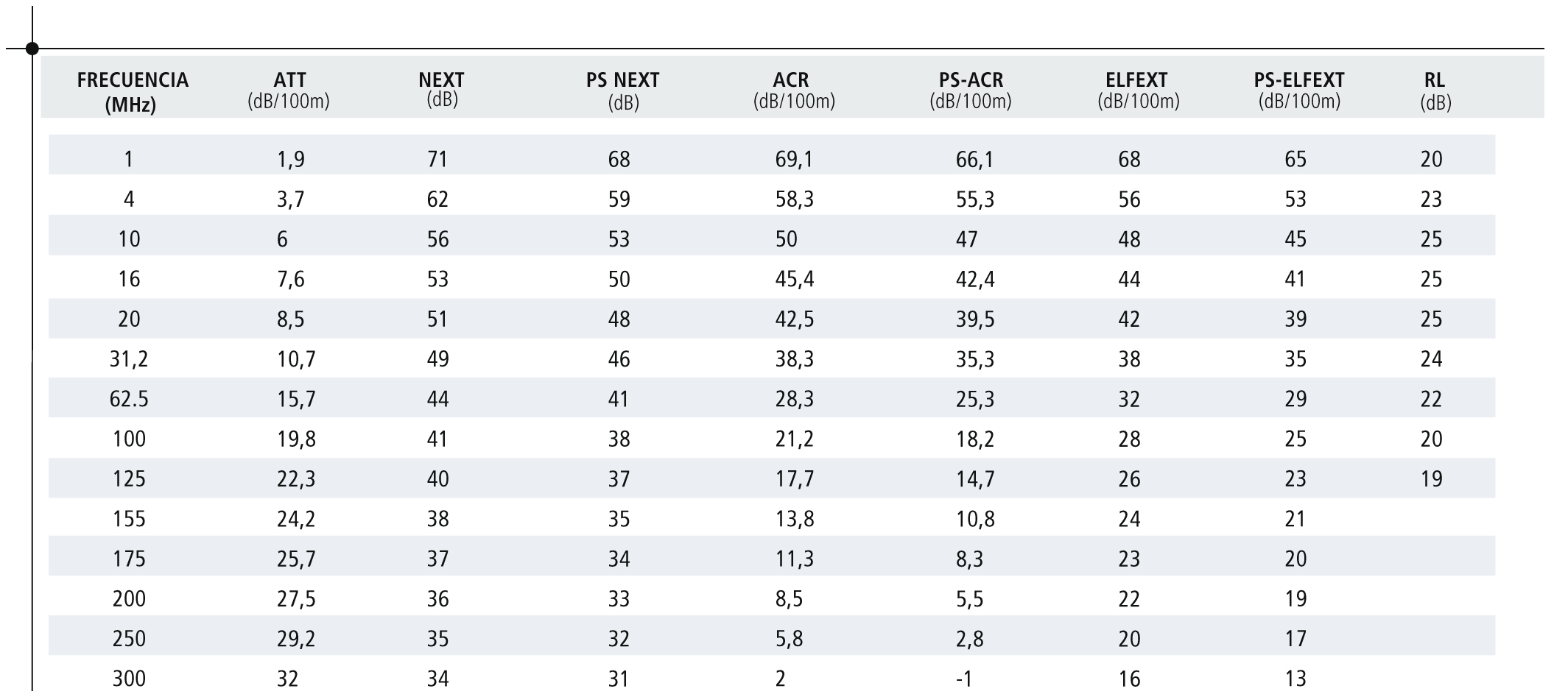
Task: Select the ATT column header
Action: (x=289, y=90)
